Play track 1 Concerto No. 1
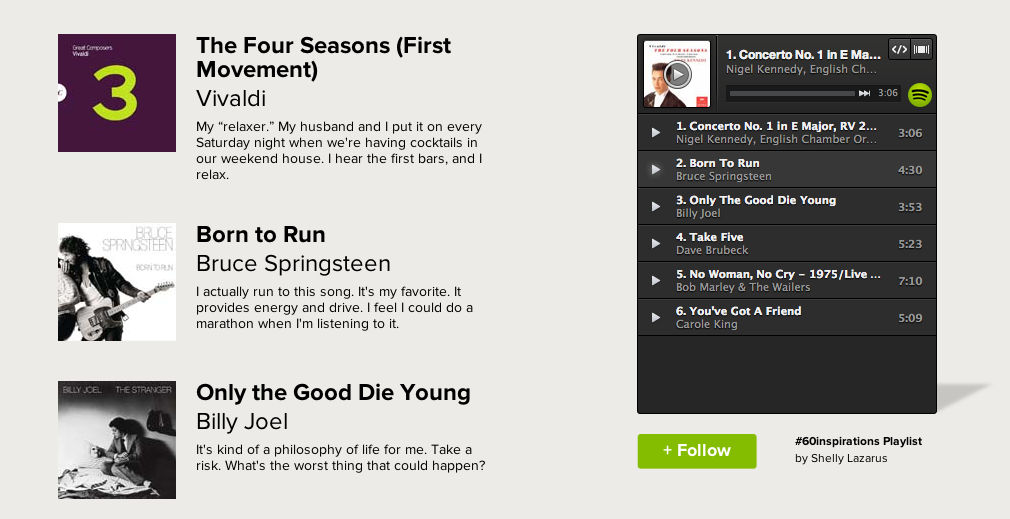This screenshot has height=519, width=1010. pyautogui.click(x=656, y=133)
